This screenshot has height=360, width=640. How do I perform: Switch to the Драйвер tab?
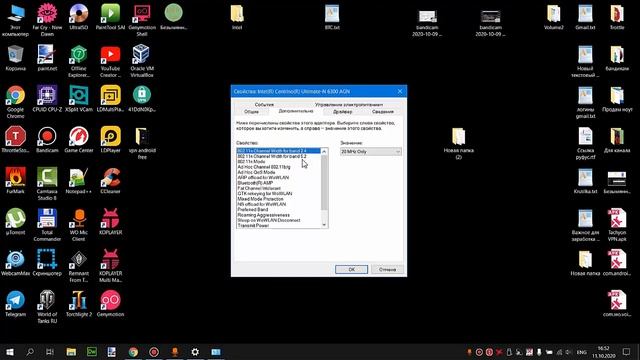(x=342, y=111)
